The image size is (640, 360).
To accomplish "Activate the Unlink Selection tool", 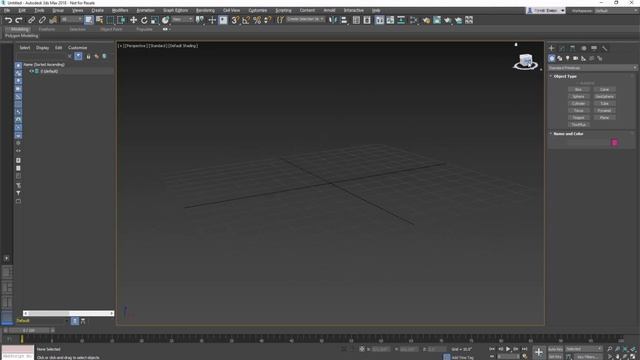I will pos(42,20).
